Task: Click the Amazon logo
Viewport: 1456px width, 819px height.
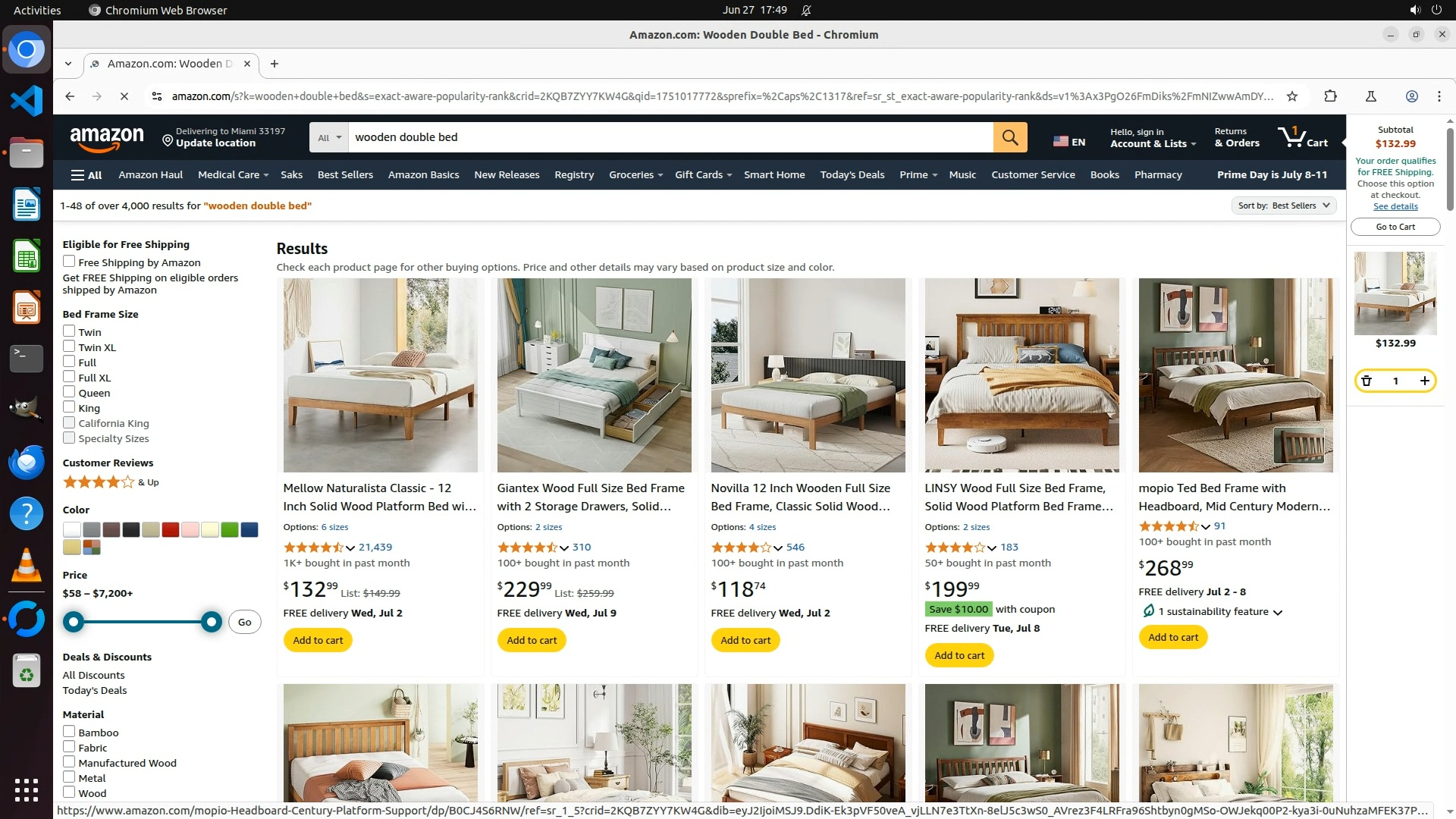Action: (x=107, y=138)
